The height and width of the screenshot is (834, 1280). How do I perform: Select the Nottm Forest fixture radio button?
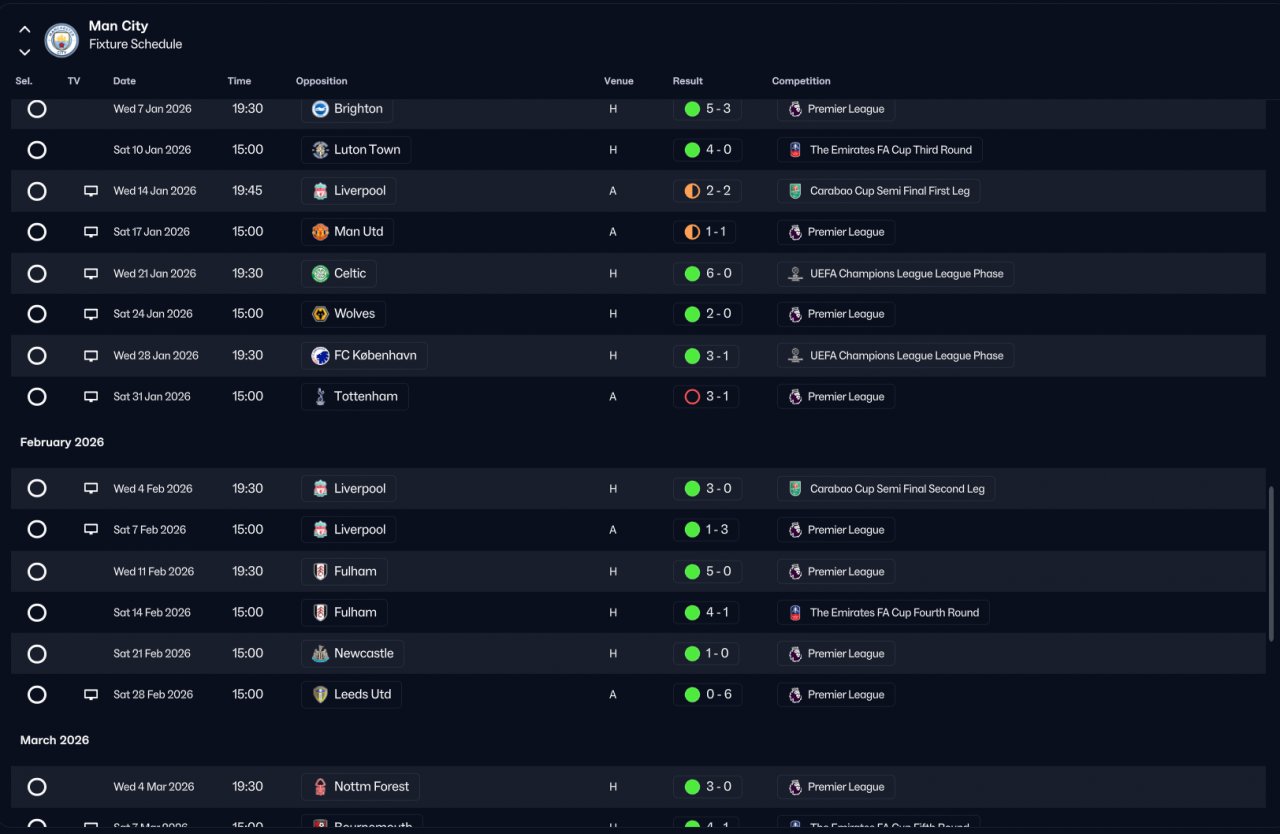tap(37, 787)
